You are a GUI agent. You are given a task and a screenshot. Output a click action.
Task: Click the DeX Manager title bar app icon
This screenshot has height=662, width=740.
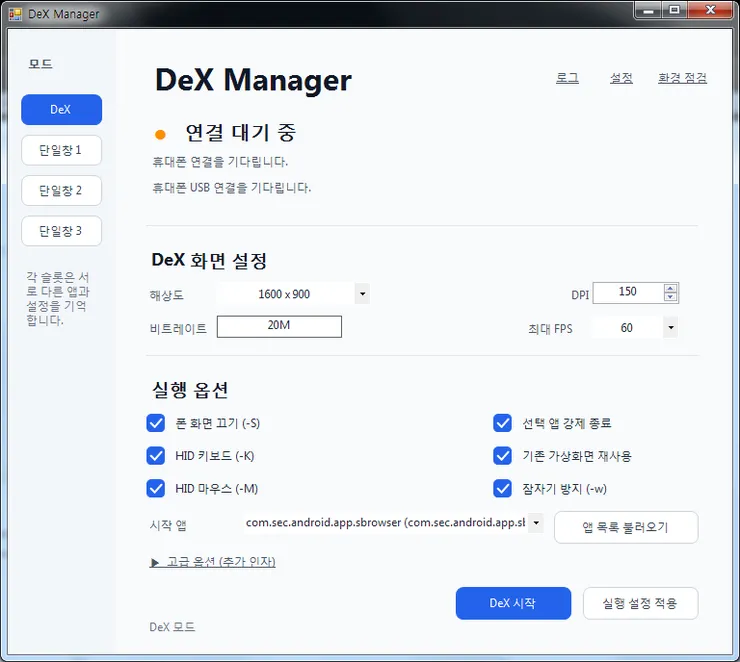click(15, 14)
